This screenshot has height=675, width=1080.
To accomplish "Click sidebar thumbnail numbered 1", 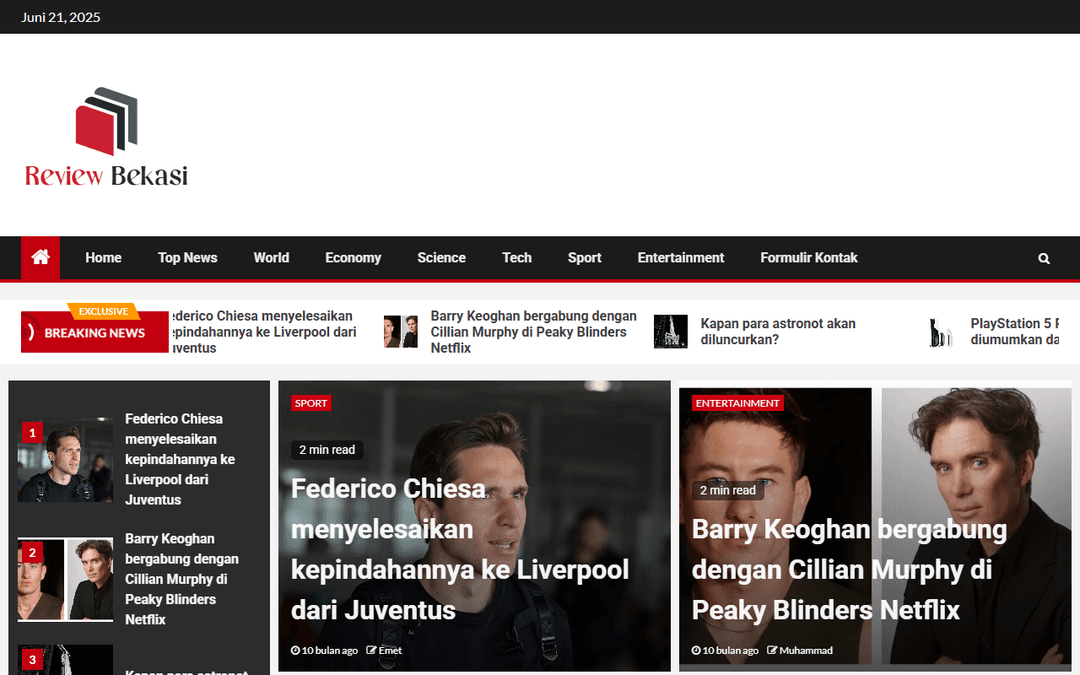I will (65, 459).
